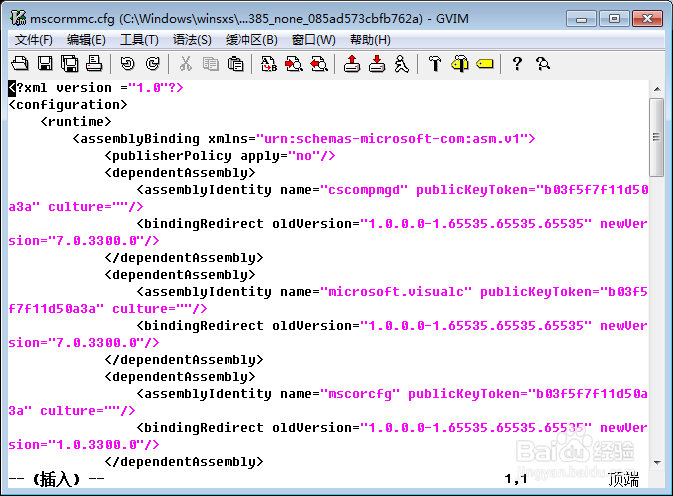
Task: Click the Find Next icon
Action: pyautogui.click(x=294, y=64)
